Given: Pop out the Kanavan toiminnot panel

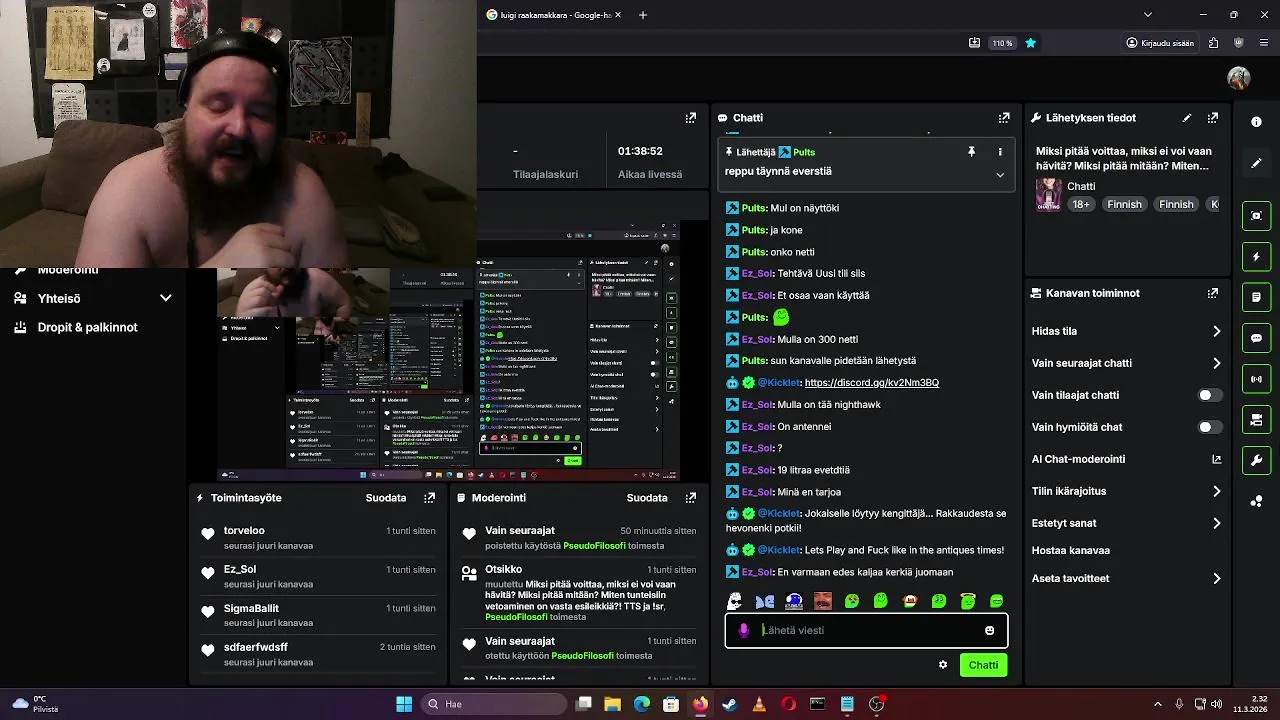Looking at the screenshot, I should (x=1213, y=293).
